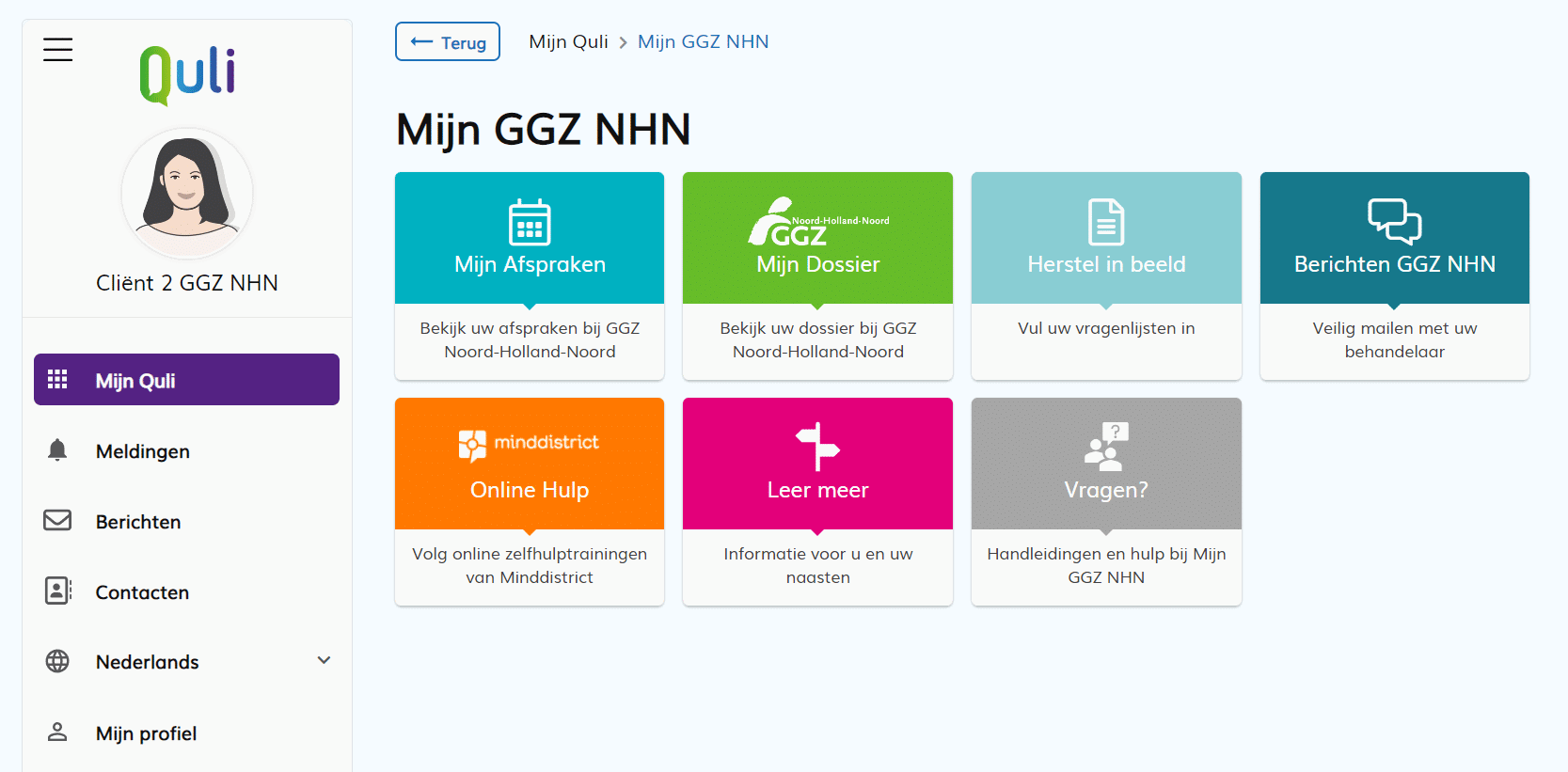This screenshot has width=1568, height=772.
Task: Open the hamburger menu icon
Action: [x=57, y=50]
